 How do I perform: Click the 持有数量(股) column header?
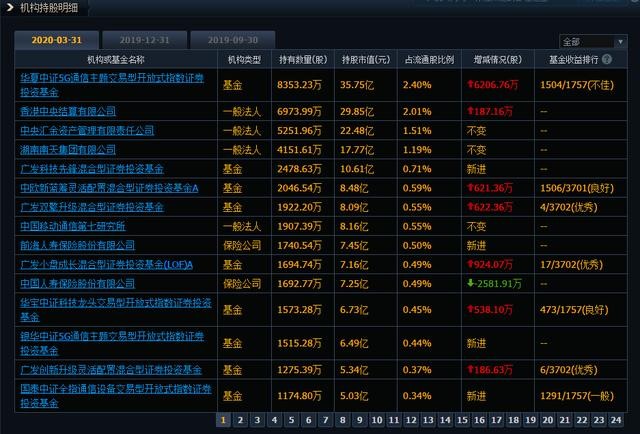[x=303, y=60]
